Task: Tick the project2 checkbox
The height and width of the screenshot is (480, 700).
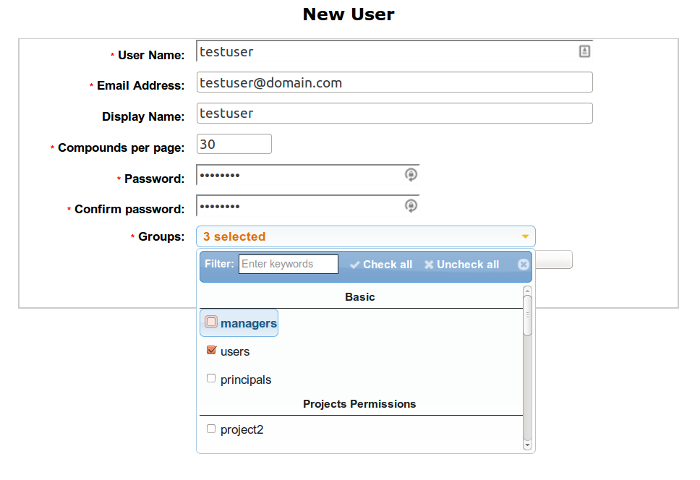Action: pos(211,429)
